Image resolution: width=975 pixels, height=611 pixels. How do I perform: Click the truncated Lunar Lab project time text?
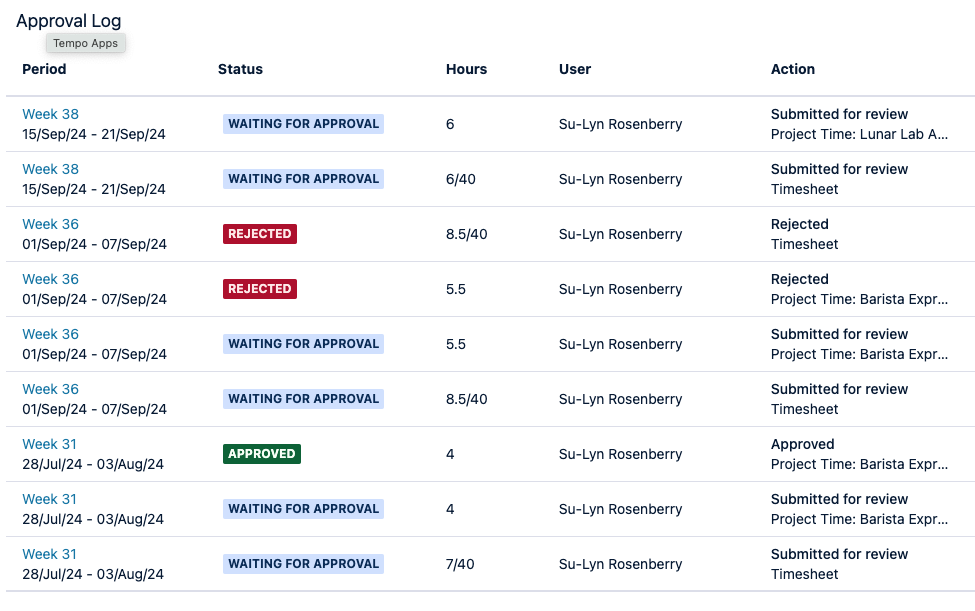pyautogui.click(x=859, y=134)
